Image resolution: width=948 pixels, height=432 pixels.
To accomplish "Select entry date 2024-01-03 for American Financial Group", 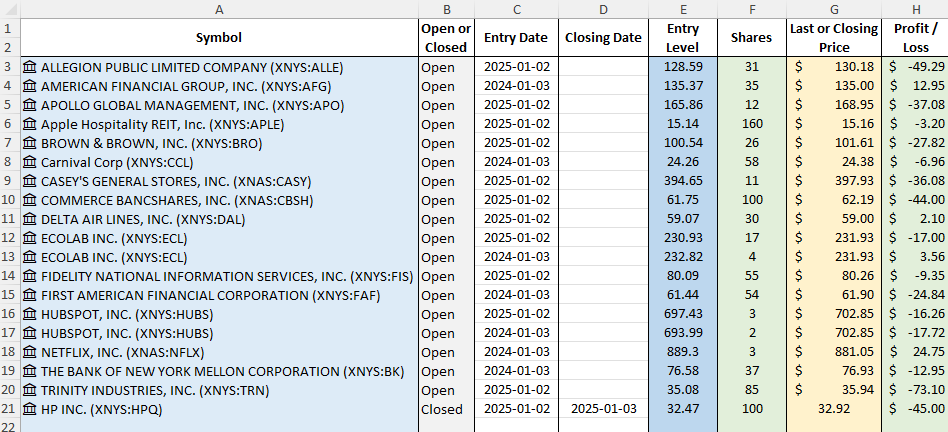I will pos(516,86).
